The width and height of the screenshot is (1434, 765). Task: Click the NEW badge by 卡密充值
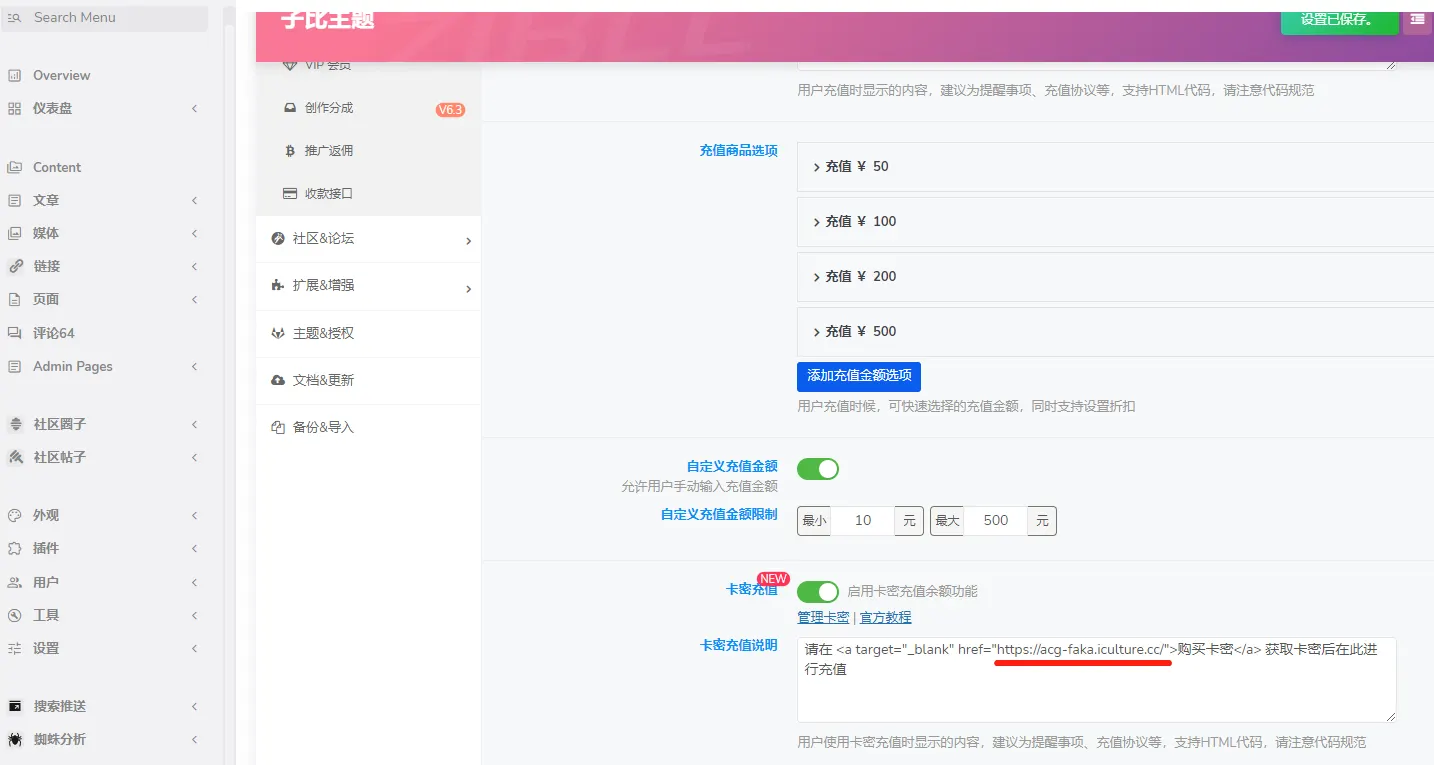point(773,579)
